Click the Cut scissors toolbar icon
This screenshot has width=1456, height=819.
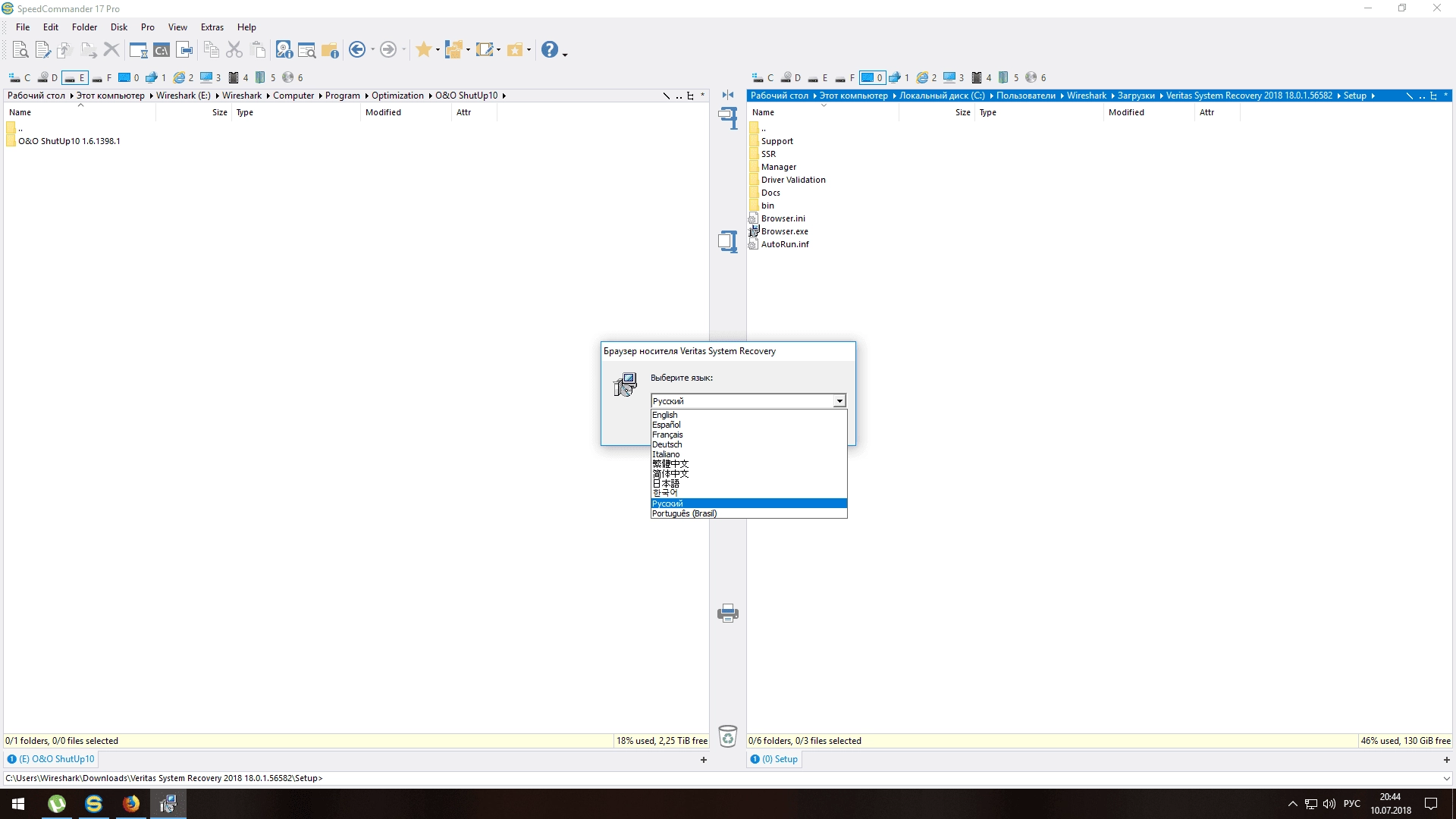point(234,50)
